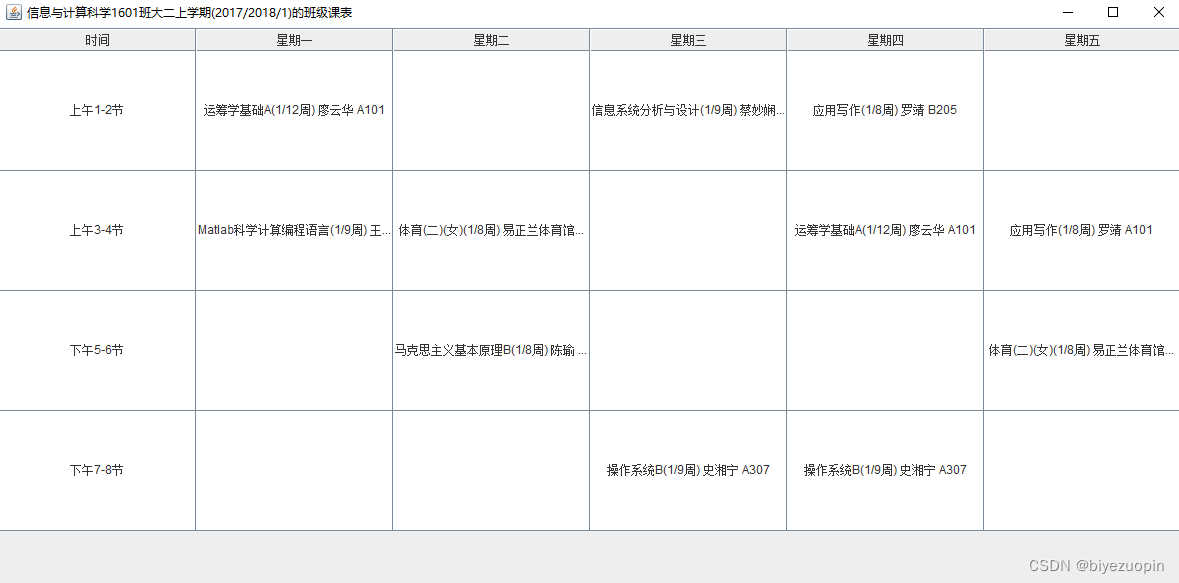Viewport: 1179px width, 583px height.
Task: Maximize the class schedule window
Action: (x=1113, y=12)
